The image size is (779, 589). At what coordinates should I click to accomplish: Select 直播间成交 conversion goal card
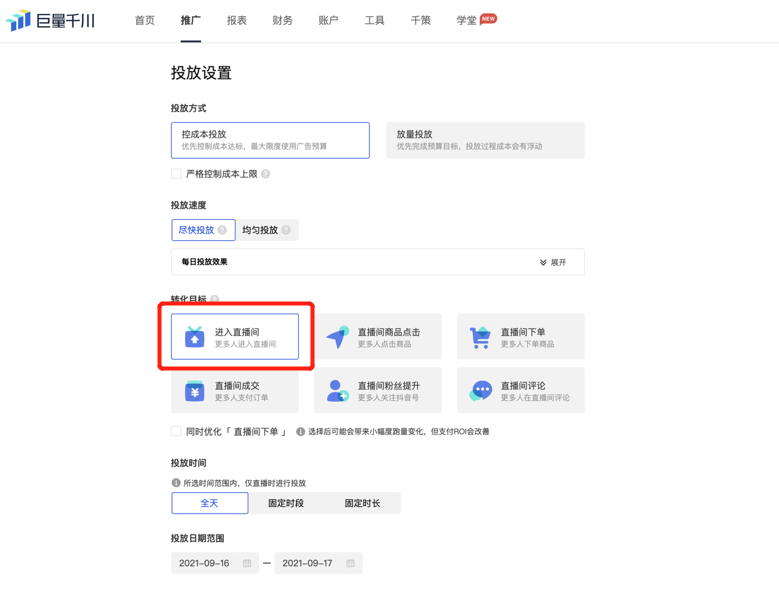tap(235, 390)
